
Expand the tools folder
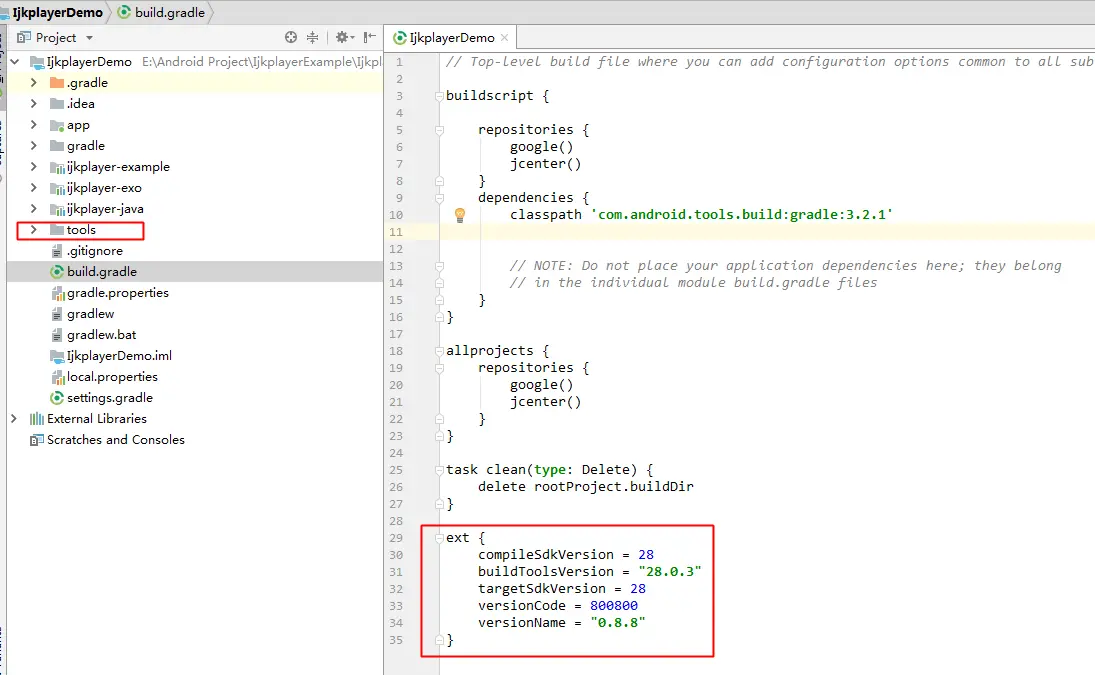click(34, 230)
